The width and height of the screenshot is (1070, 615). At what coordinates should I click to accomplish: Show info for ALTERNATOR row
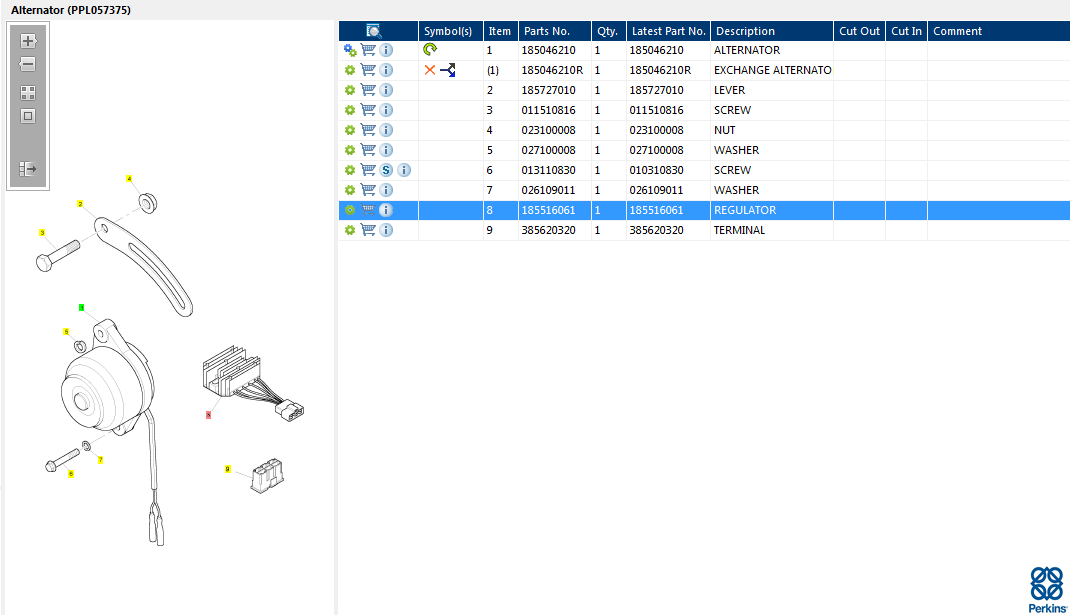pos(386,50)
